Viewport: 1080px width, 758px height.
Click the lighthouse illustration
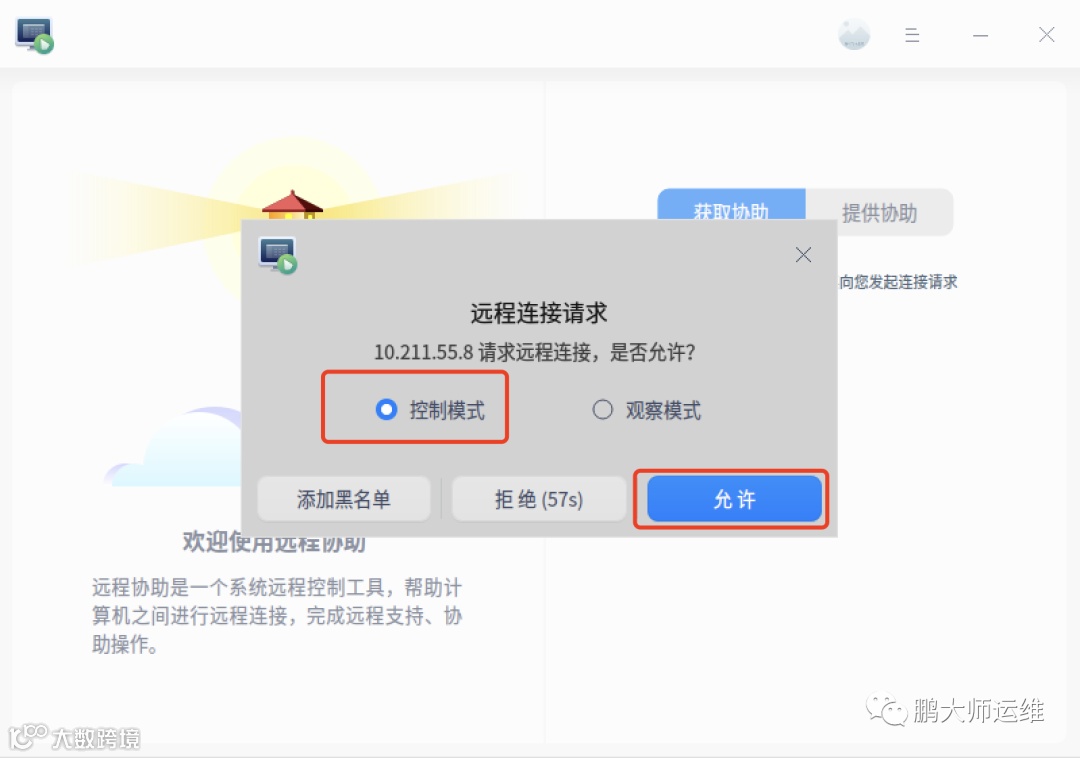[292, 205]
